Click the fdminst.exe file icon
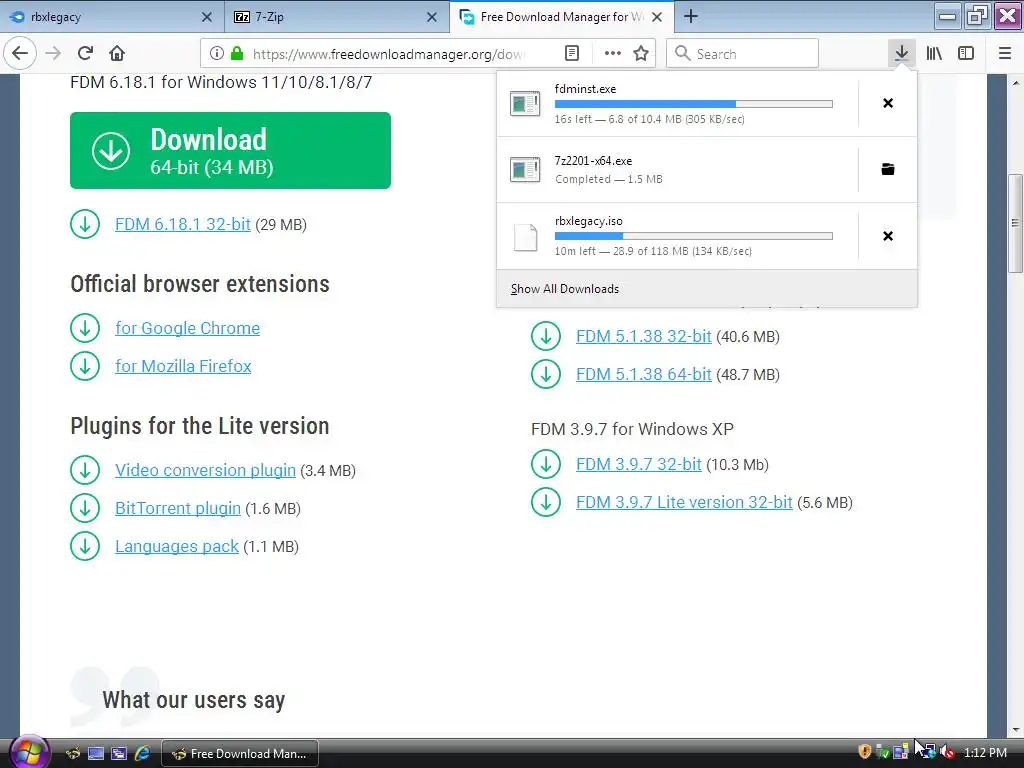This screenshot has width=1024, height=768. [525, 103]
